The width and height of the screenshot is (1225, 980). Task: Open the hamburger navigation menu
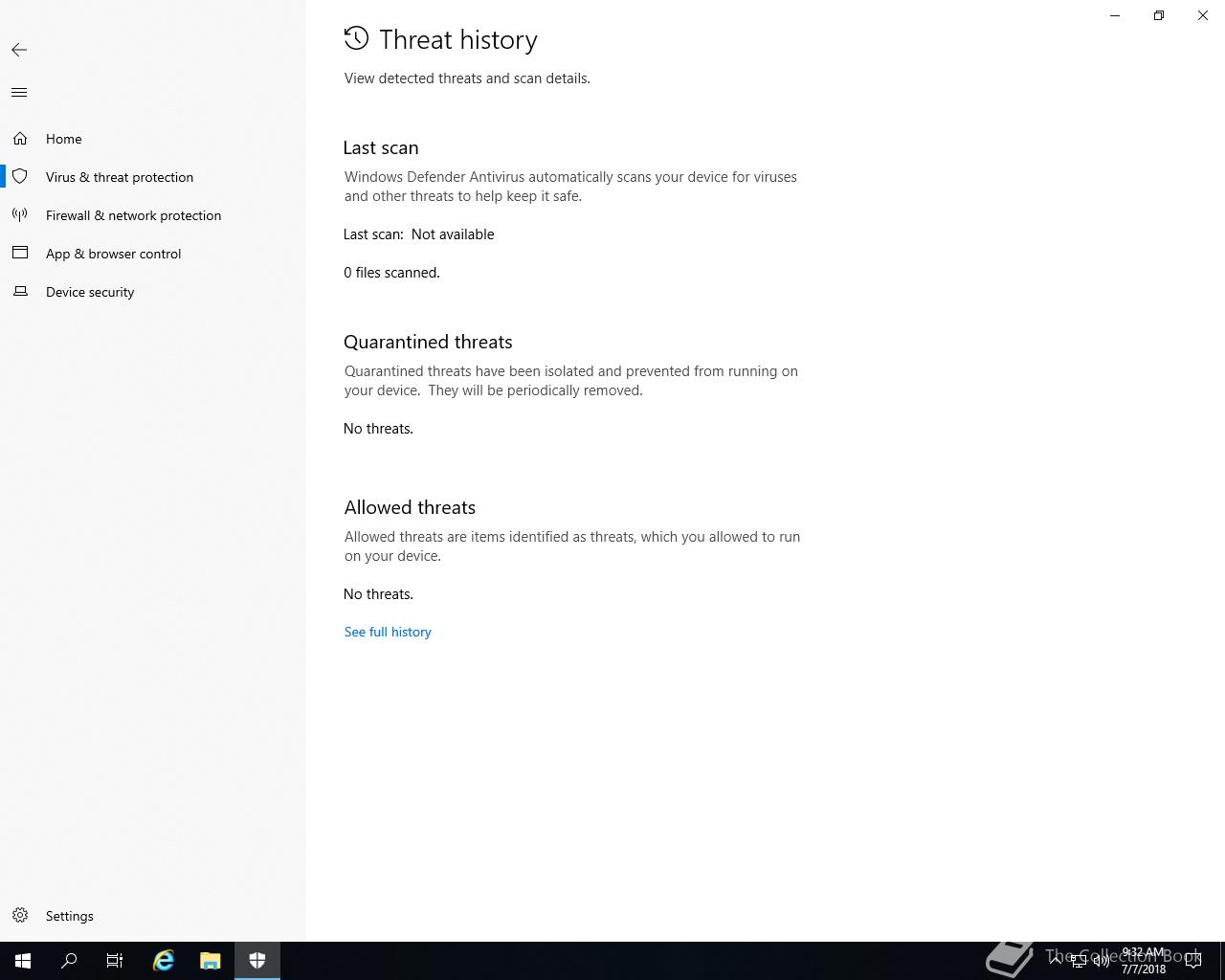click(19, 93)
